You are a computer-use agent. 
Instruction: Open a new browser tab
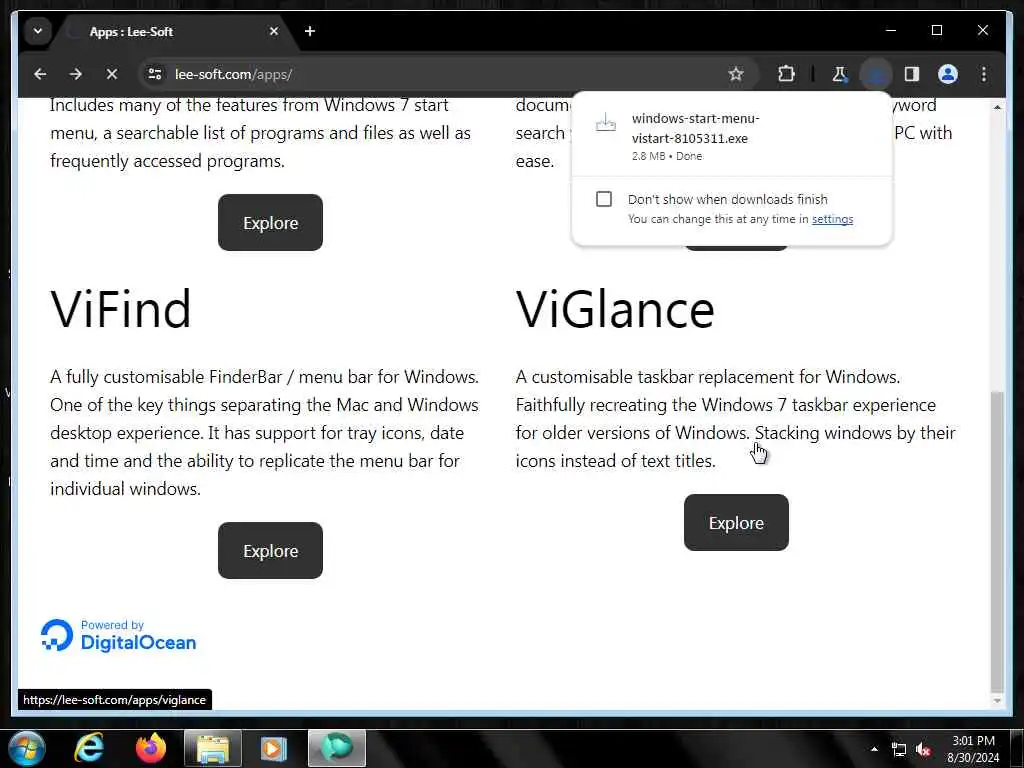tap(310, 31)
